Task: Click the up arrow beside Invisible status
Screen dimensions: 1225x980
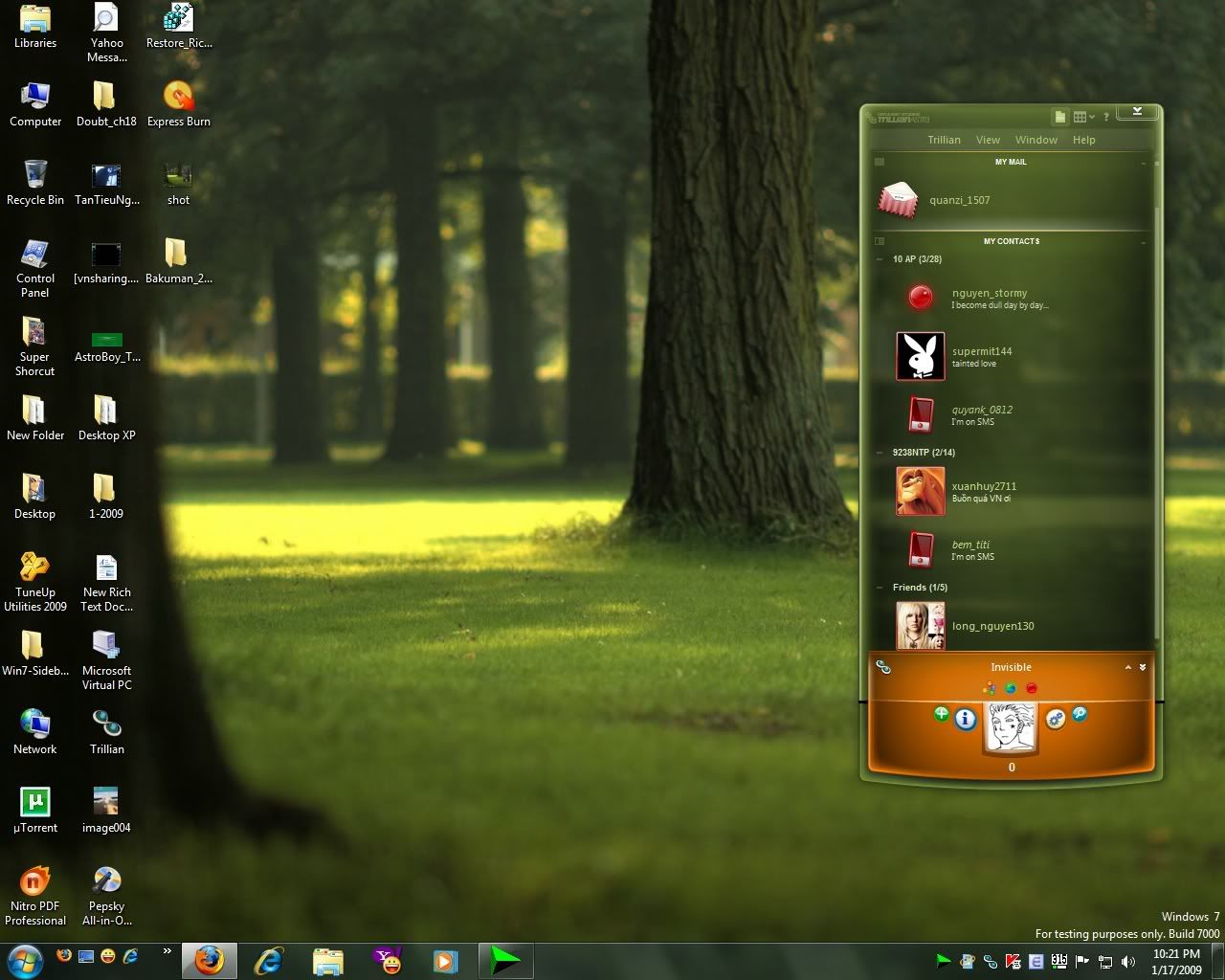Action: 1127,667
